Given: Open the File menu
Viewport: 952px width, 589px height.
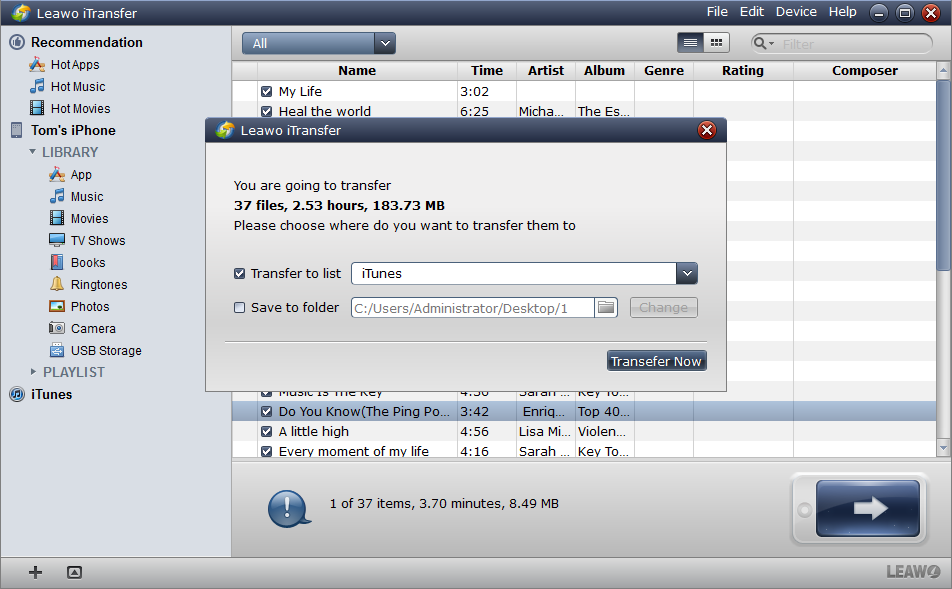Looking at the screenshot, I should pyautogui.click(x=716, y=12).
